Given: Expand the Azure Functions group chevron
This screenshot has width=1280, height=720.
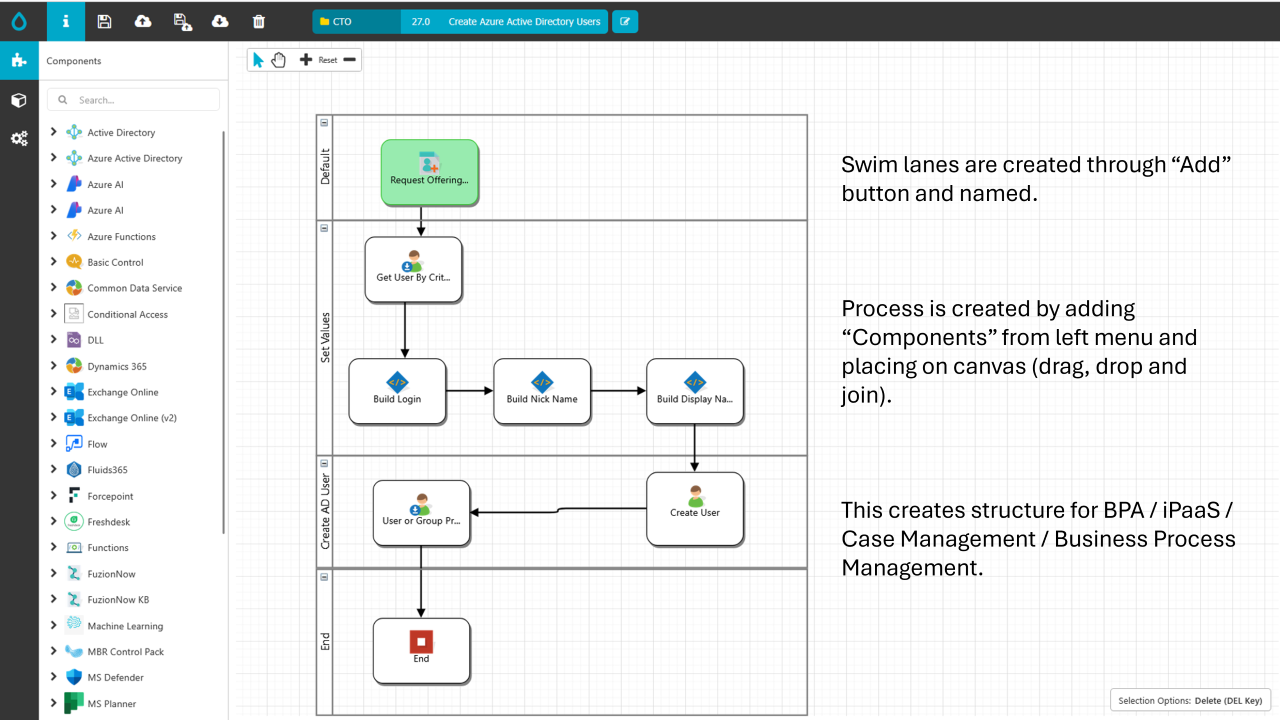Looking at the screenshot, I should [54, 236].
